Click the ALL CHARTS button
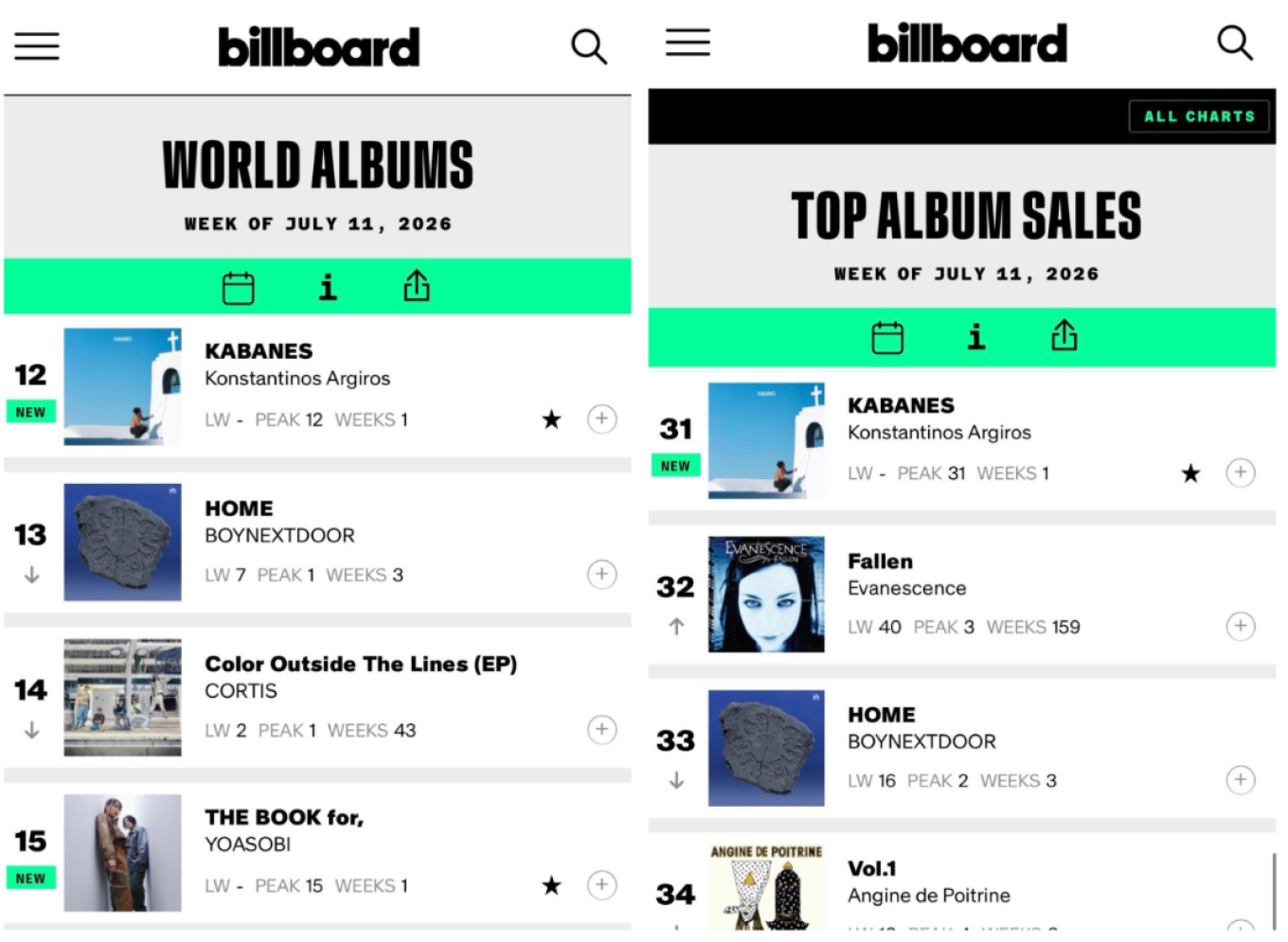This screenshot has width=1288, height=942. point(1199,116)
